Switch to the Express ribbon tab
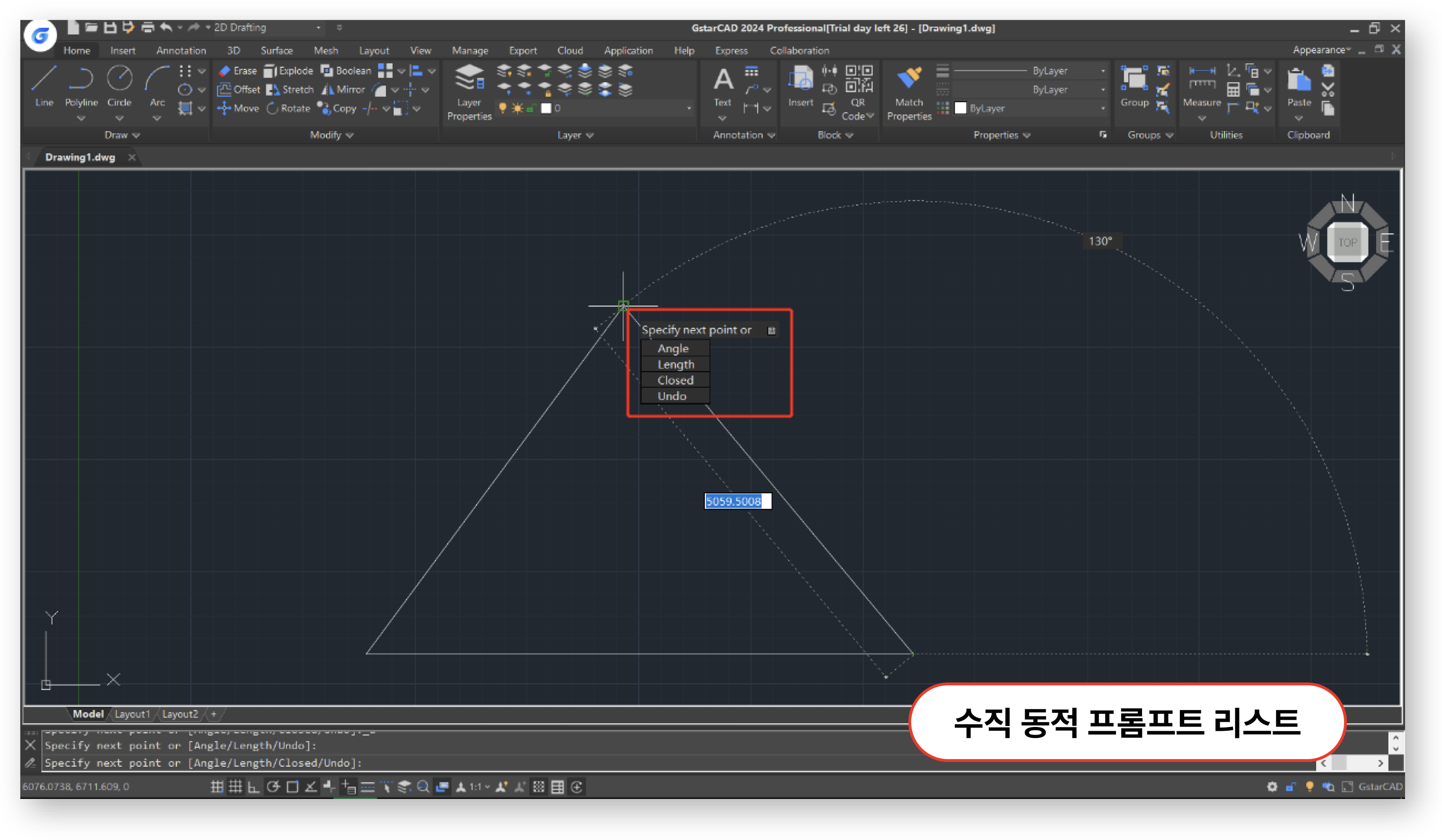The width and height of the screenshot is (1442, 840). tap(731, 50)
